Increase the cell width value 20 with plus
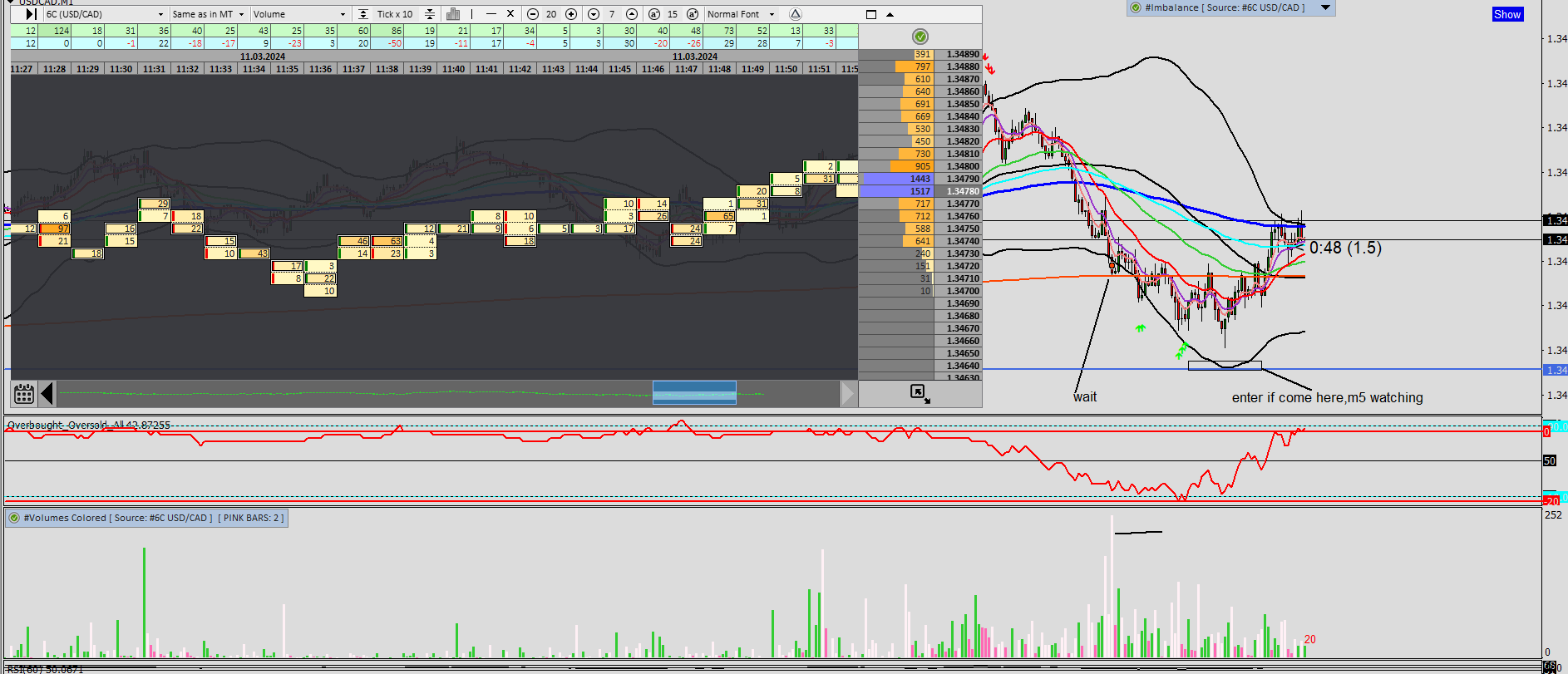1568x674 pixels. tap(571, 14)
